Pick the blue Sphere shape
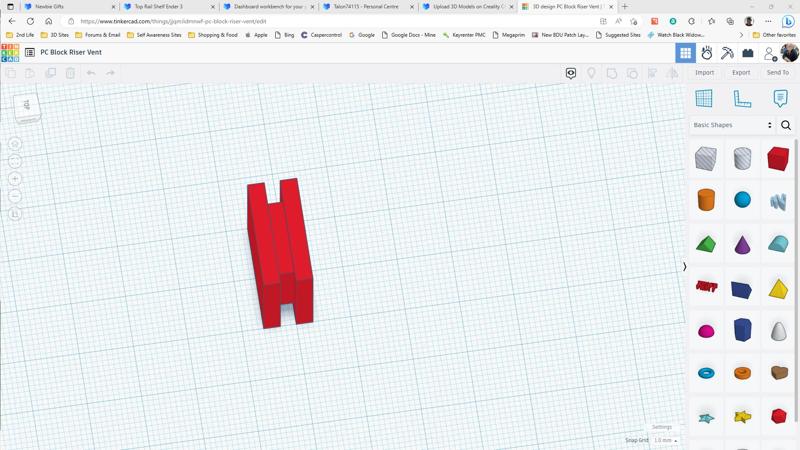The image size is (800, 450). coord(742,199)
